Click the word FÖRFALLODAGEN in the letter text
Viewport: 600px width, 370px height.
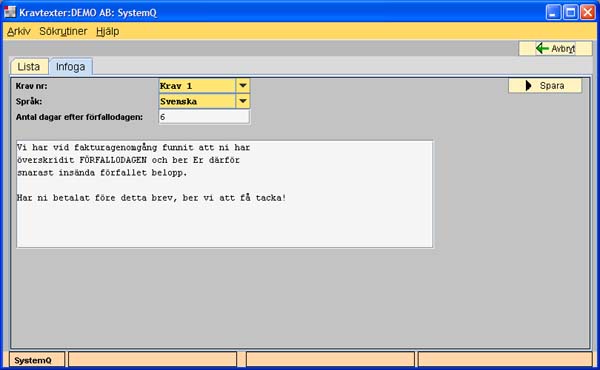coord(113,160)
